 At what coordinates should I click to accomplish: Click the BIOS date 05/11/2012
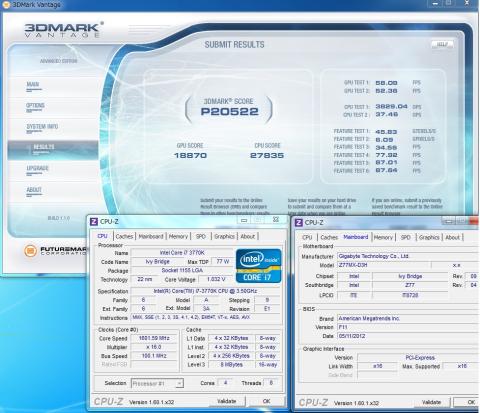point(408,336)
